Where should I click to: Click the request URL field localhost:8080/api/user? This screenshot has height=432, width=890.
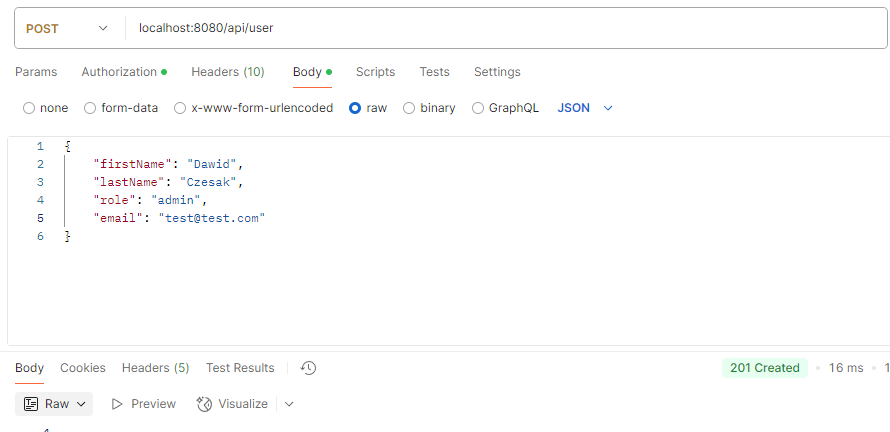click(x=507, y=28)
